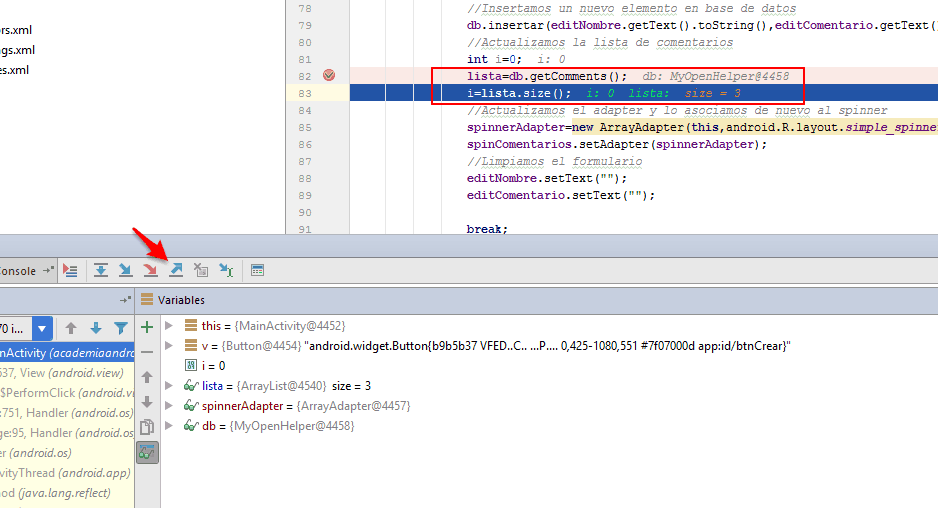Click '{MainActivity@4452}' value text

click(290, 326)
